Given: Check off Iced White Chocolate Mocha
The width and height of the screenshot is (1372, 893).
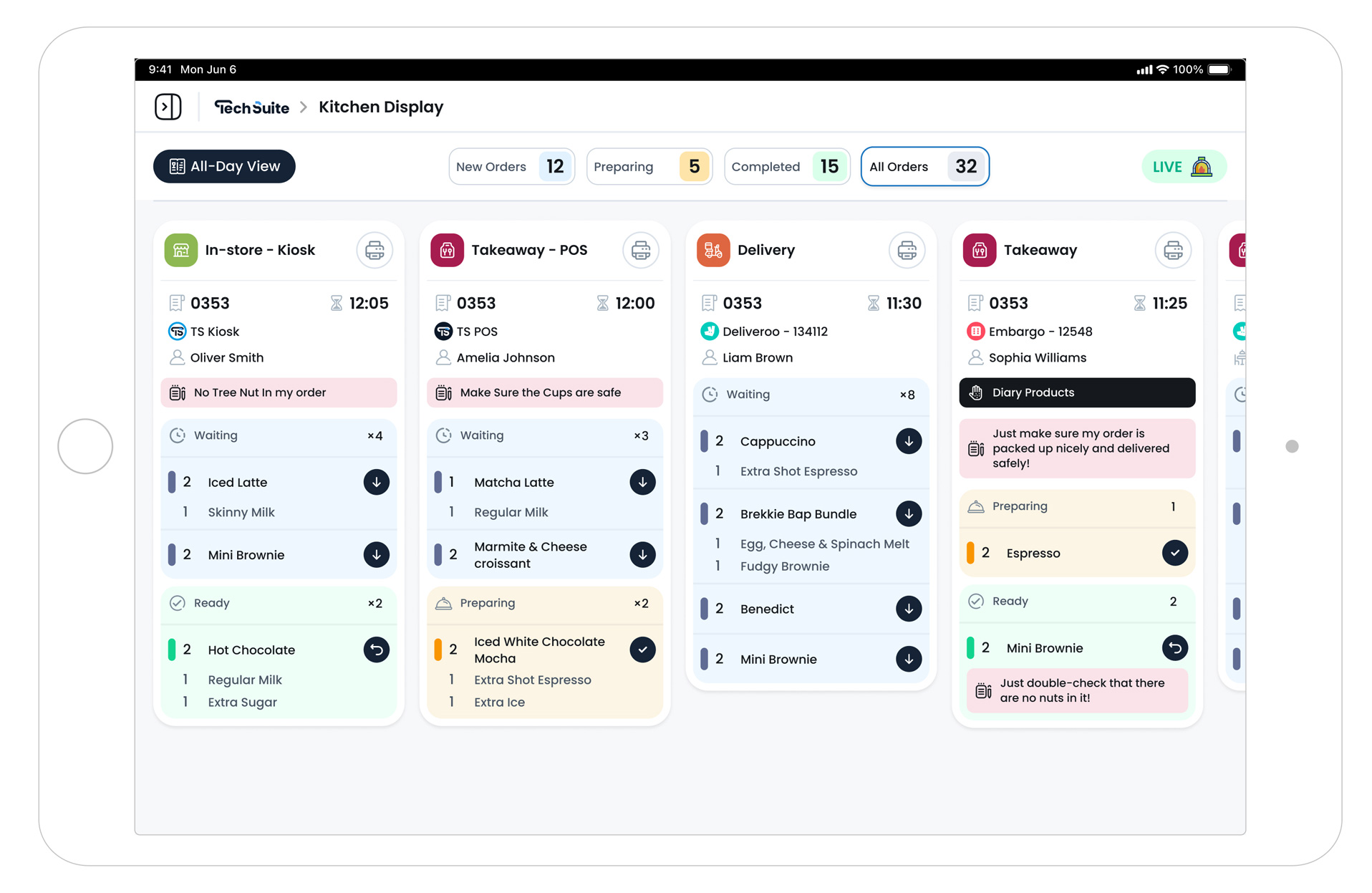Looking at the screenshot, I should click(642, 650).
